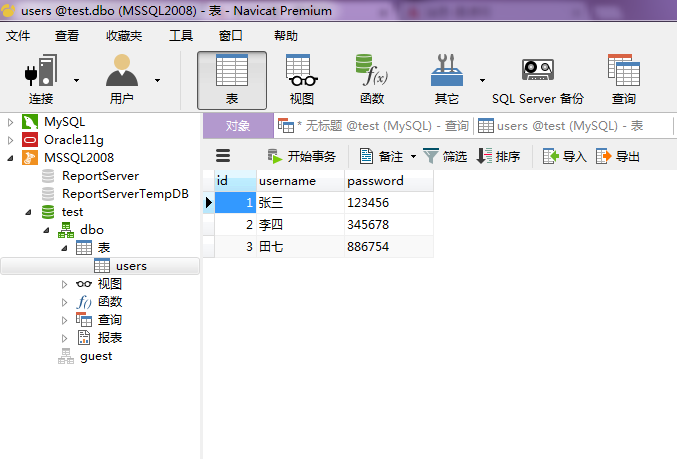Open the Favorites (收藏夹) menu
Image resolution: width=677 pixels, height=459 pixels.
point(124,35)
